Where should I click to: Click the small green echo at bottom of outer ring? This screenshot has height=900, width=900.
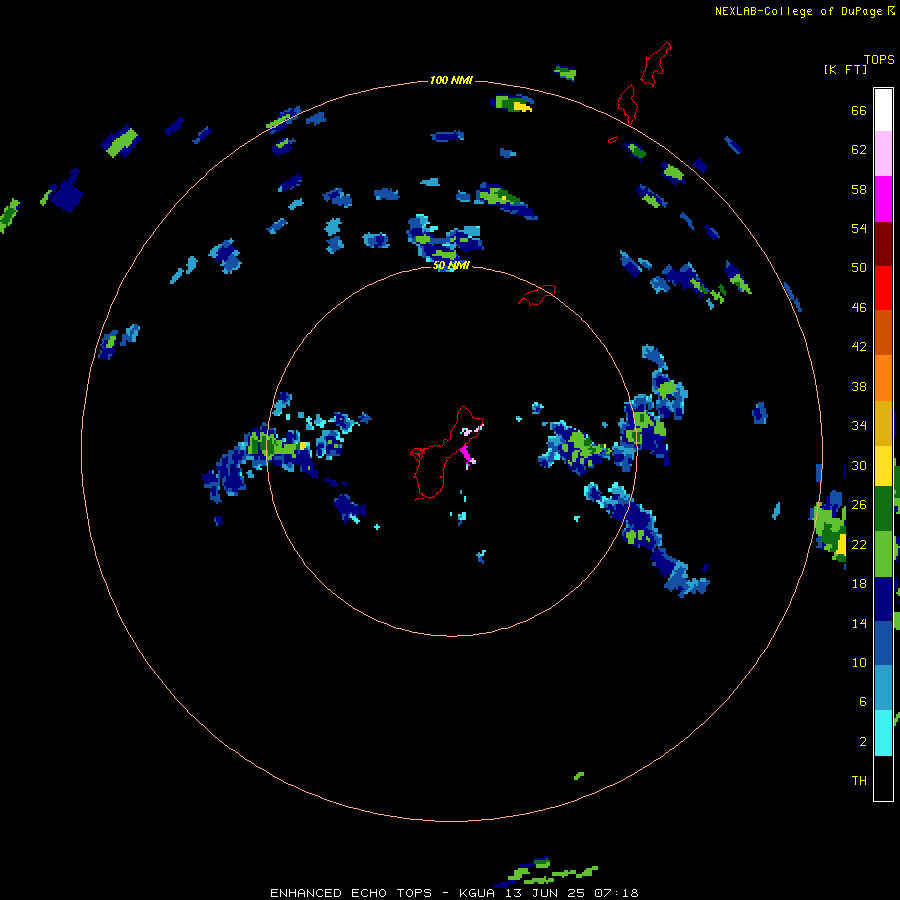[x=579, y=775]
